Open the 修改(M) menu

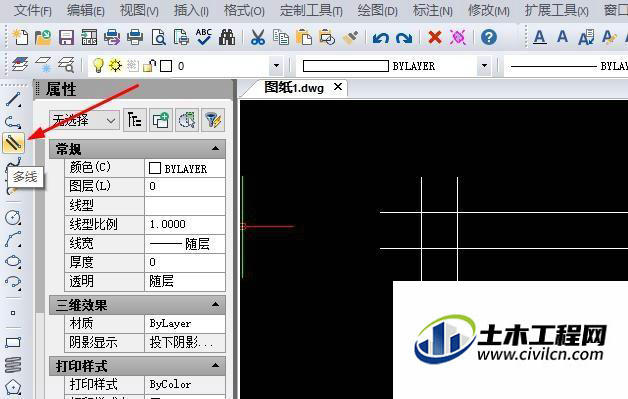tap(489, 10)
